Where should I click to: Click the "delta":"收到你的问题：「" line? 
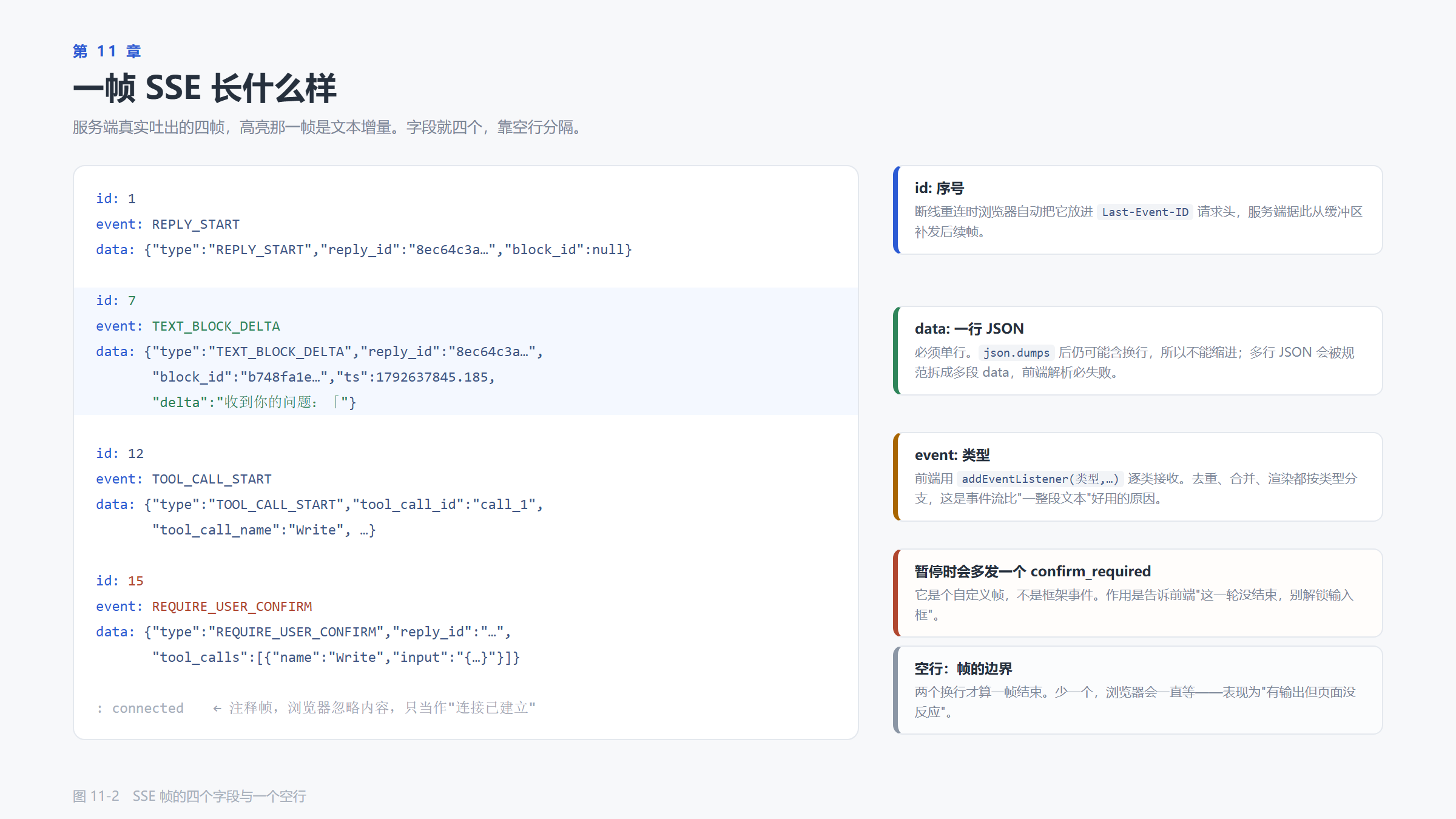coord(254,402)
